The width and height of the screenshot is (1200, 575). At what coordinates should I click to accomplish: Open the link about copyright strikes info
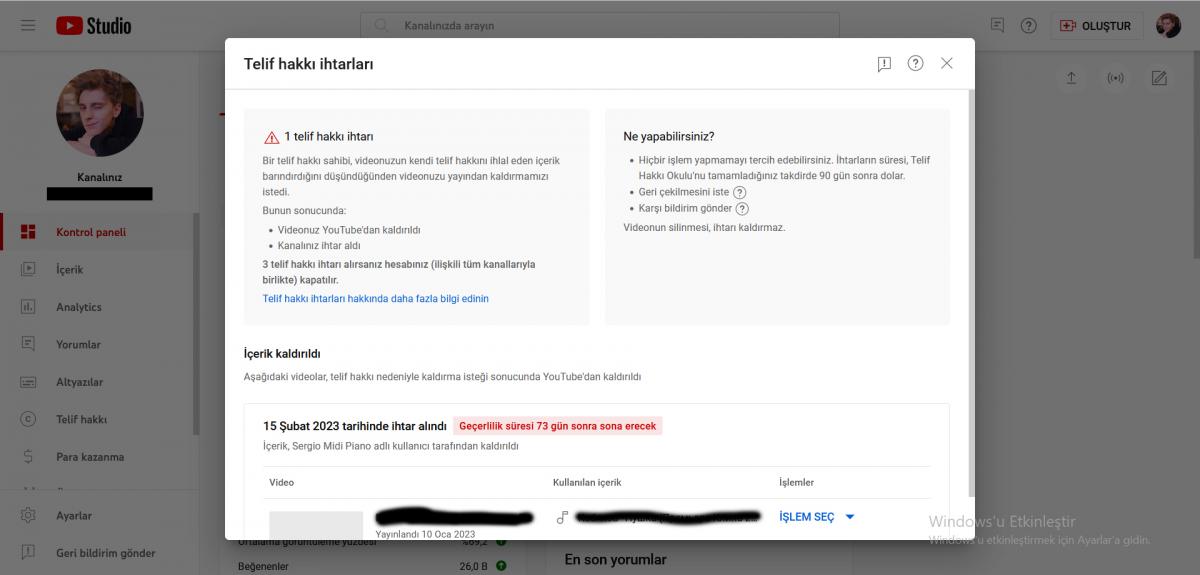point(375,299)
